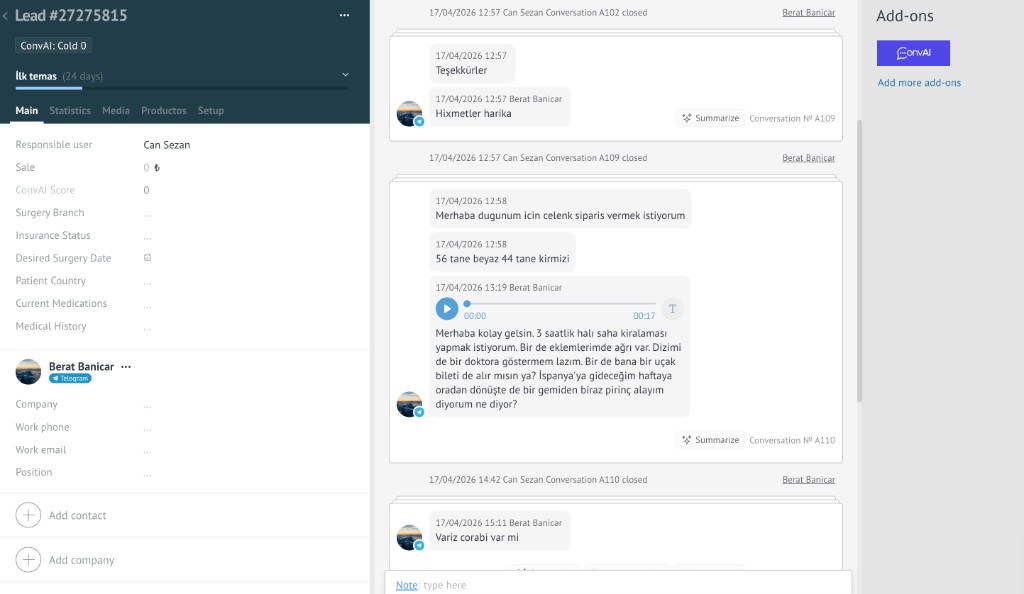
Task: Set the Surgery Branch field
Action: [148, 213]
